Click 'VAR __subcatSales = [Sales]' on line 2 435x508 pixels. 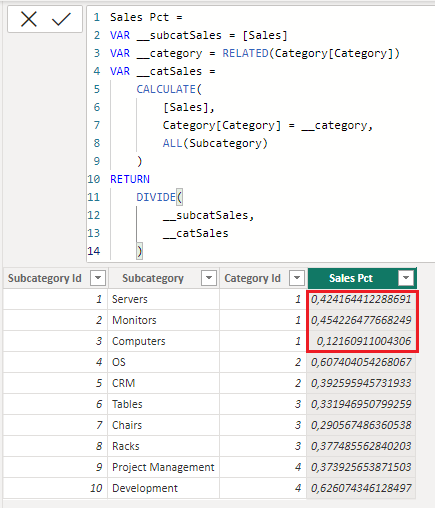(x=199, y=35)
